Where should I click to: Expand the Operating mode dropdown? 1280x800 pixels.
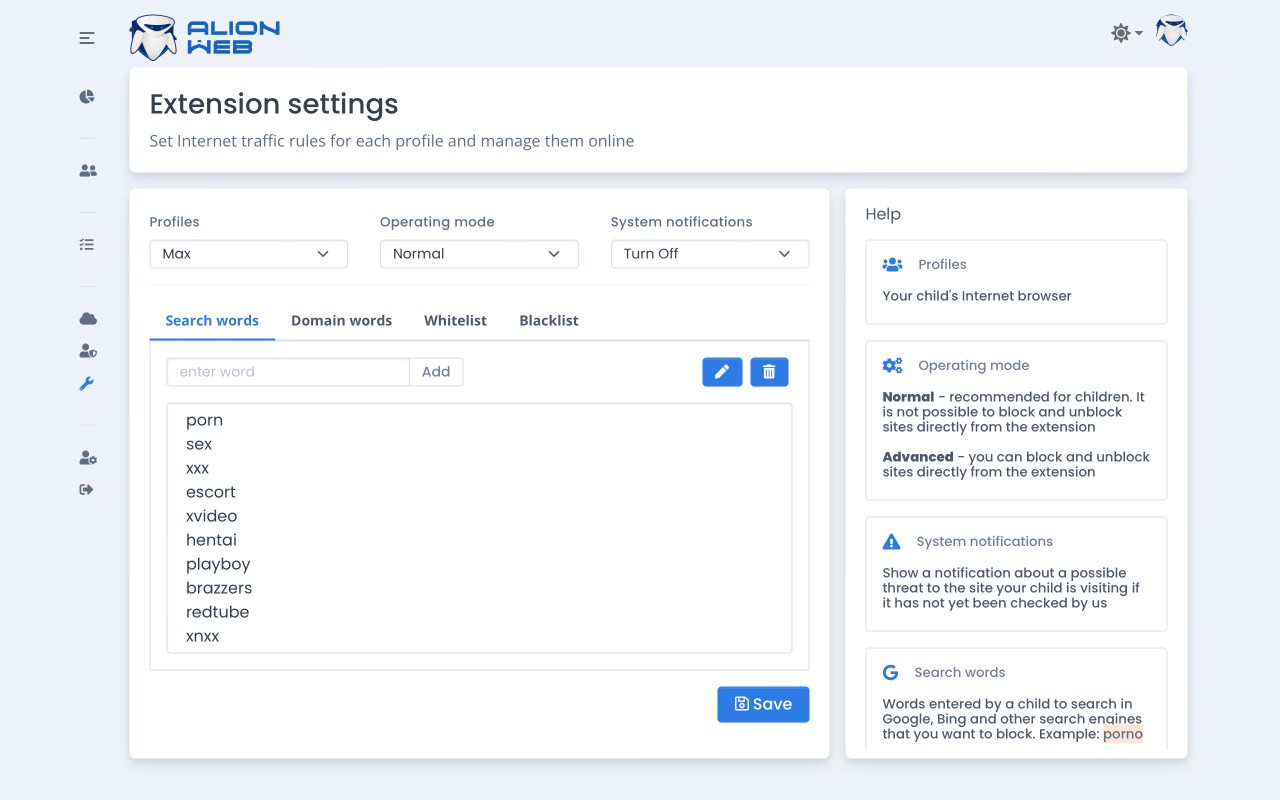[479, 254]
